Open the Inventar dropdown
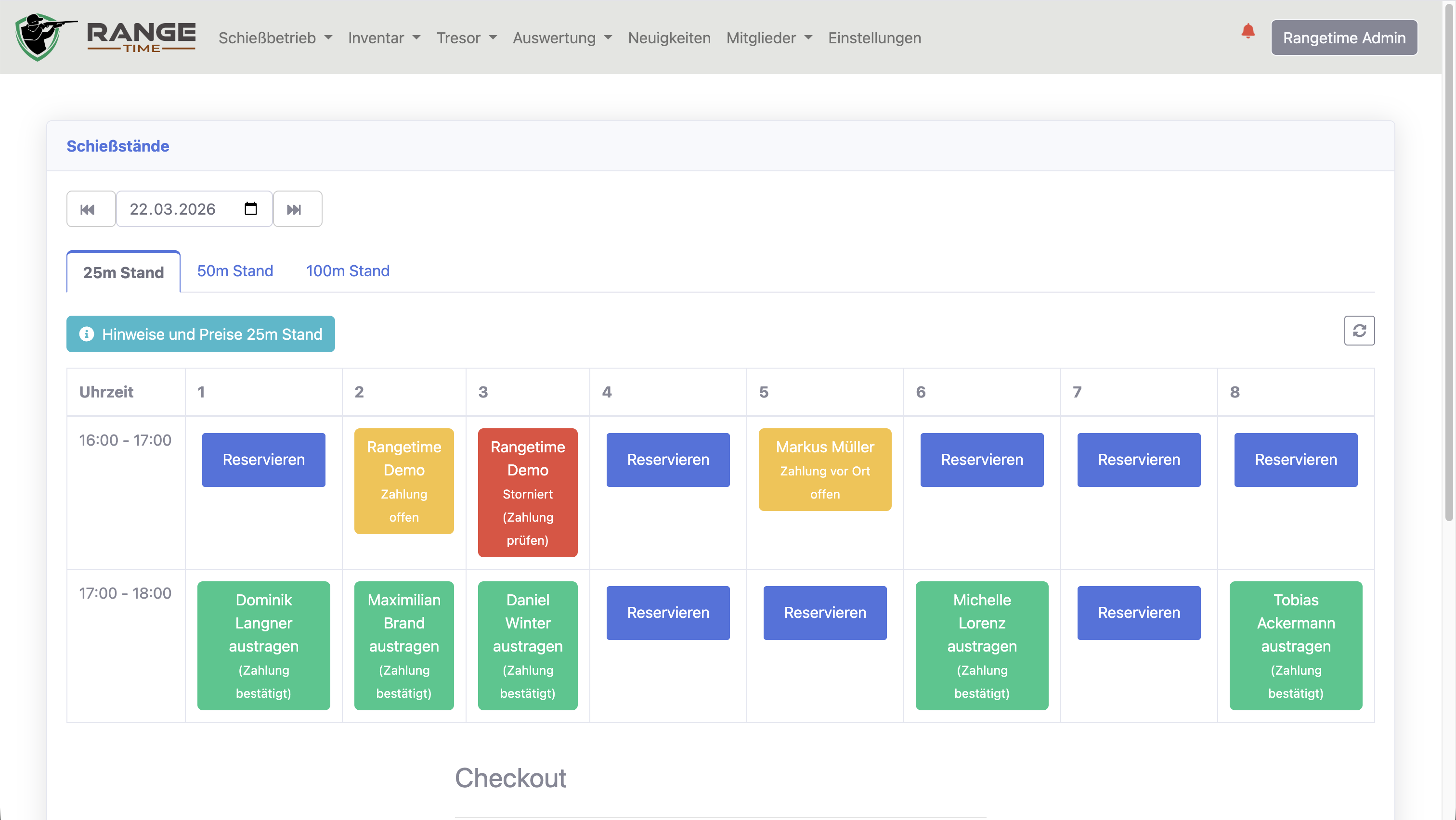This screenshot has width=1456, height=820. click(384, 38)
